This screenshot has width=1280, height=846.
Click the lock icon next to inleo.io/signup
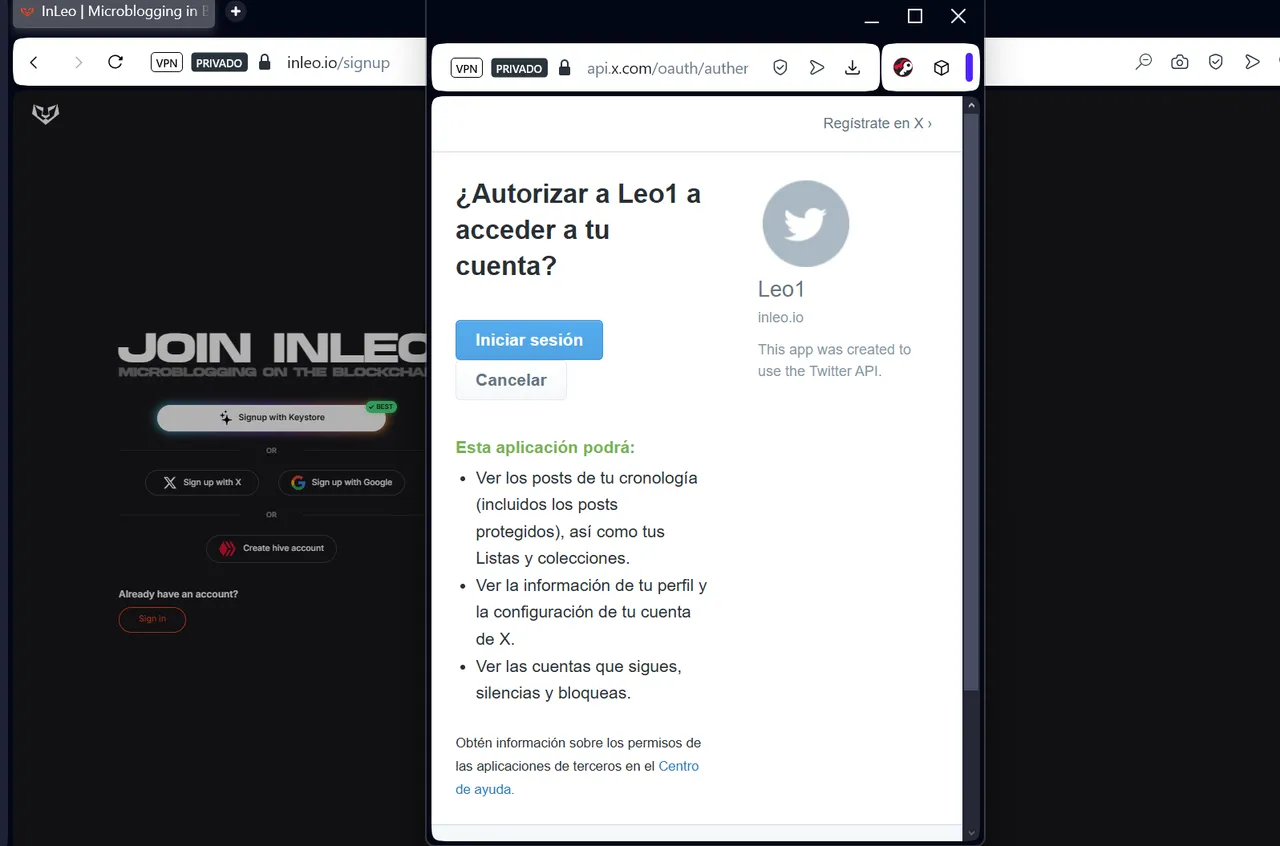coord(265,62)
